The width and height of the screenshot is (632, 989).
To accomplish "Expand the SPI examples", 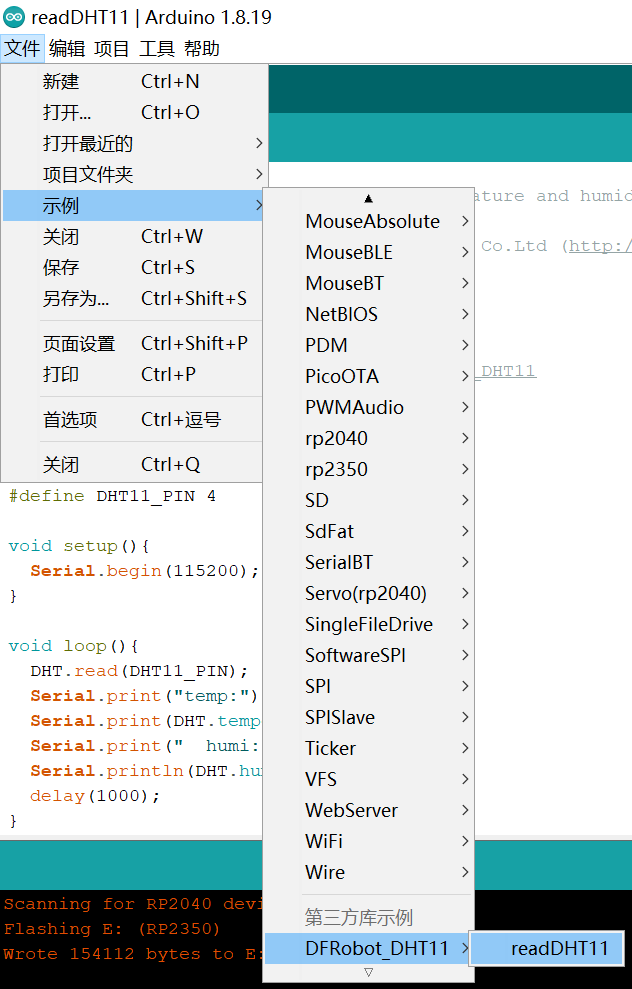I will pyautogui.click(x=368, y=686).
